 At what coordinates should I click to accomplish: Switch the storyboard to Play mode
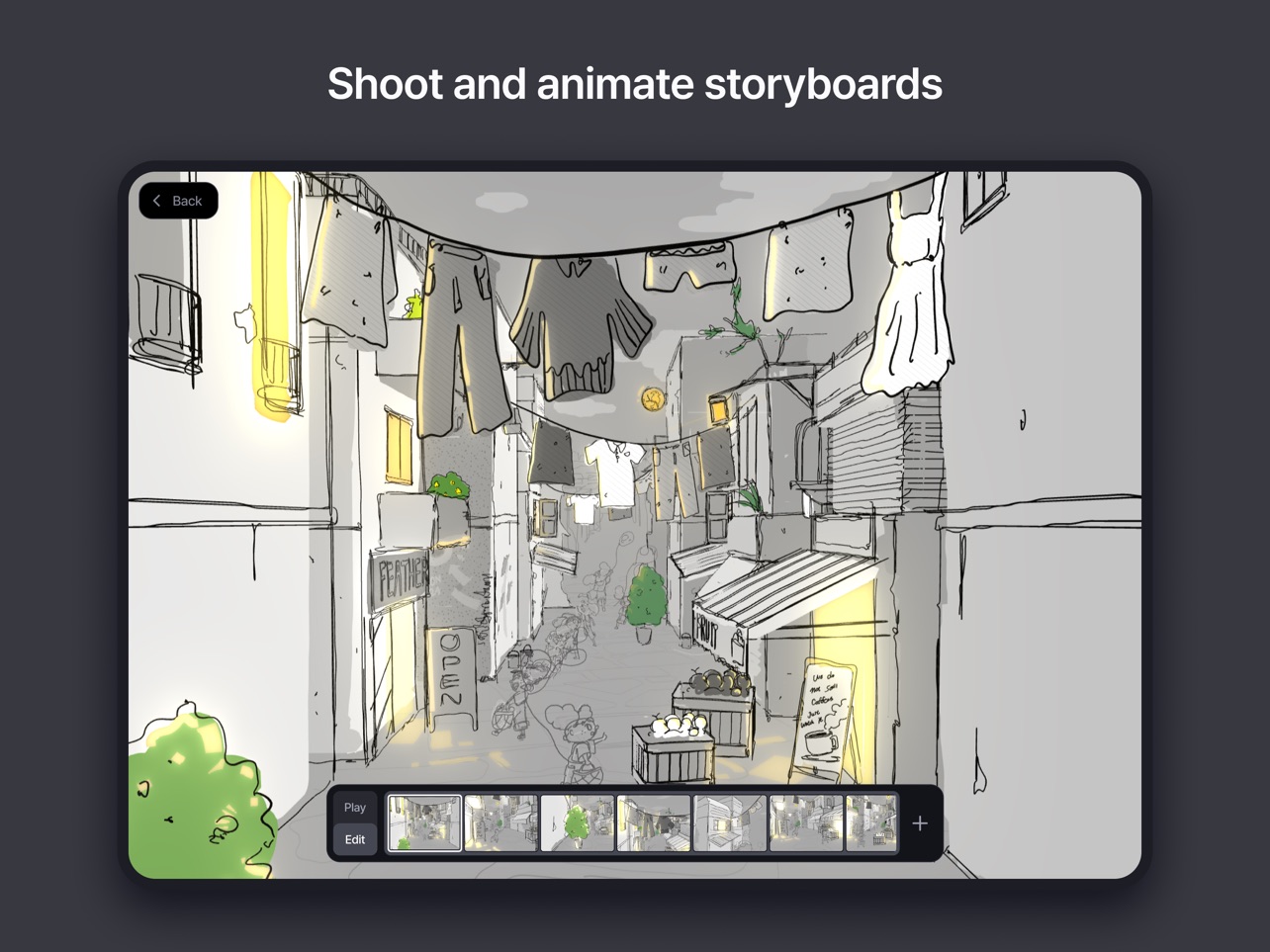pos(355,807)
